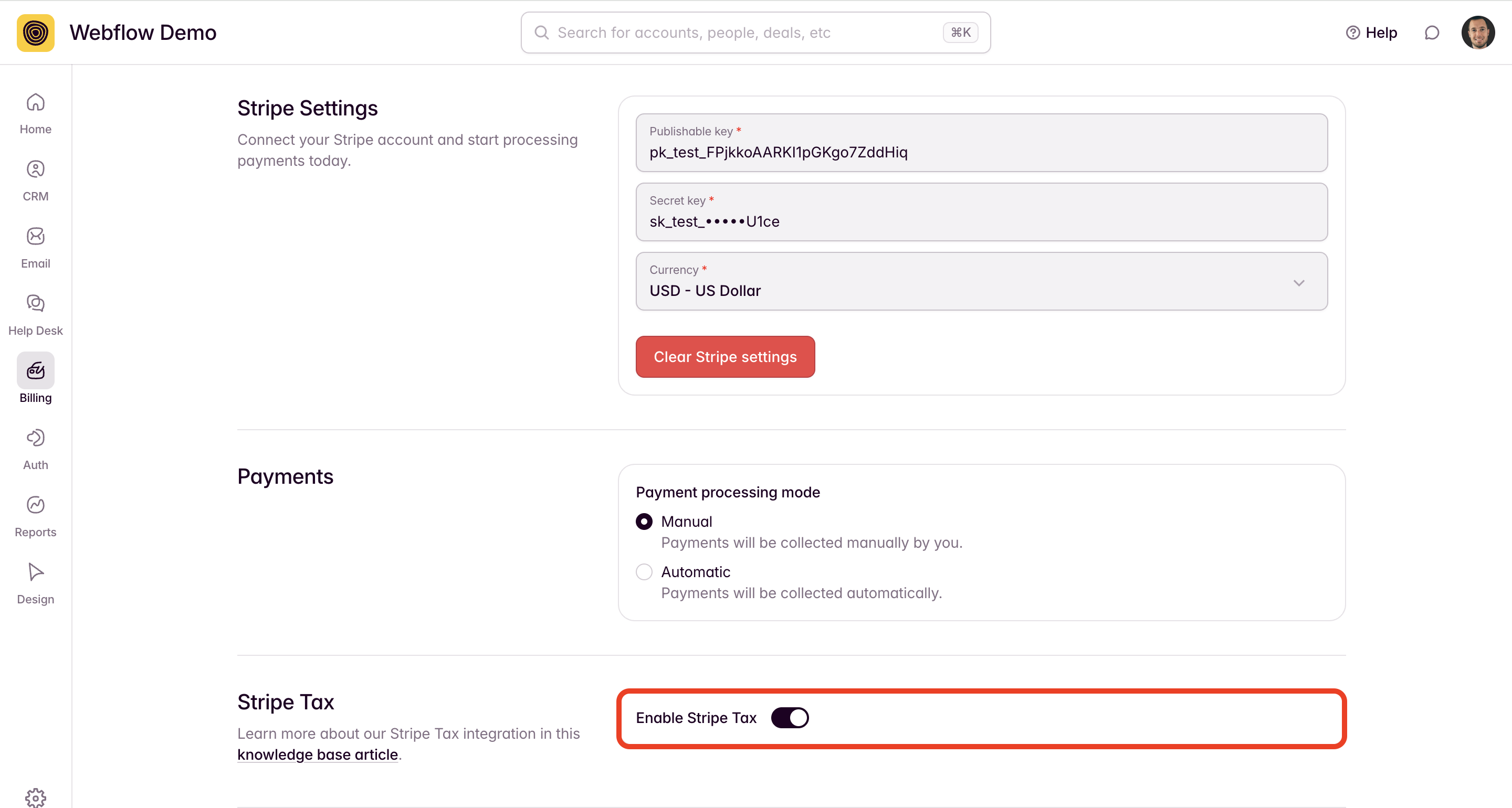Click the Clear Stripe settings button
The image size is (1512, 808).
tap(725, 357)
